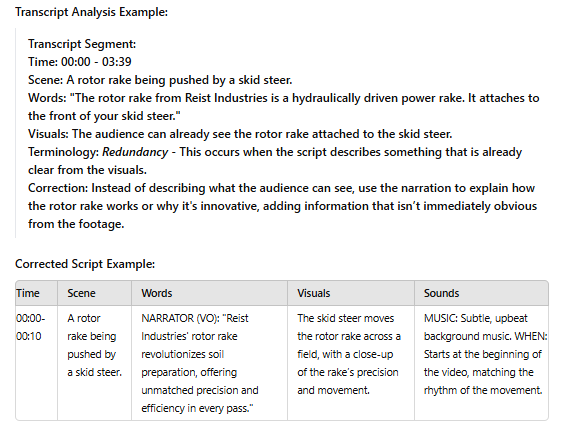Click the italic word 'Redundancy'

pyautogui.click(x=135, y=152)
